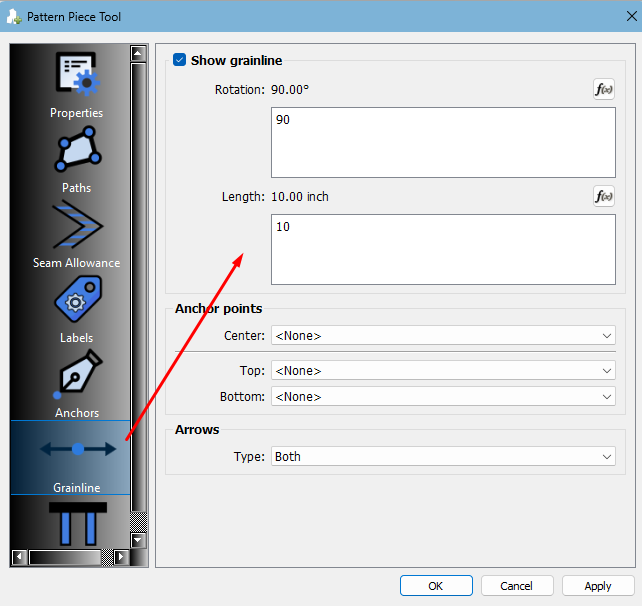Click inside the Length formula text box
This screenshot has width=642, height=606.
point(442,249)
